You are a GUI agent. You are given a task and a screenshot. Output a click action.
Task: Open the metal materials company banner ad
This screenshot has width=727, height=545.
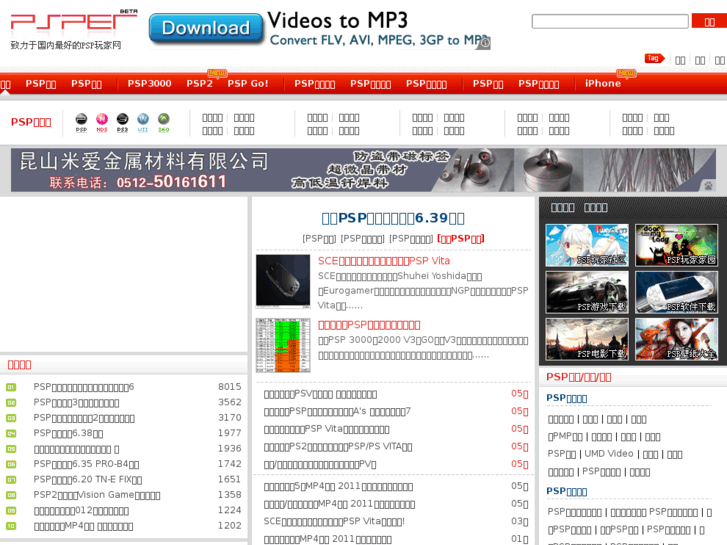coord(363,170)
